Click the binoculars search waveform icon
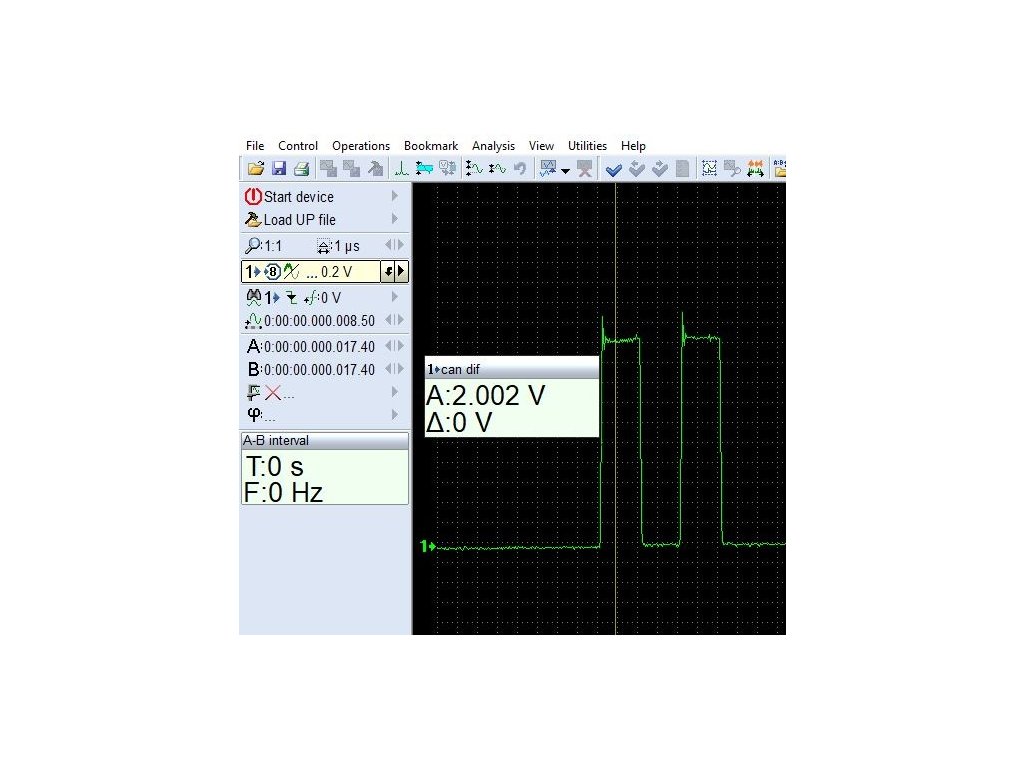The image size is (1024, 768). click(x=253, y=297)
